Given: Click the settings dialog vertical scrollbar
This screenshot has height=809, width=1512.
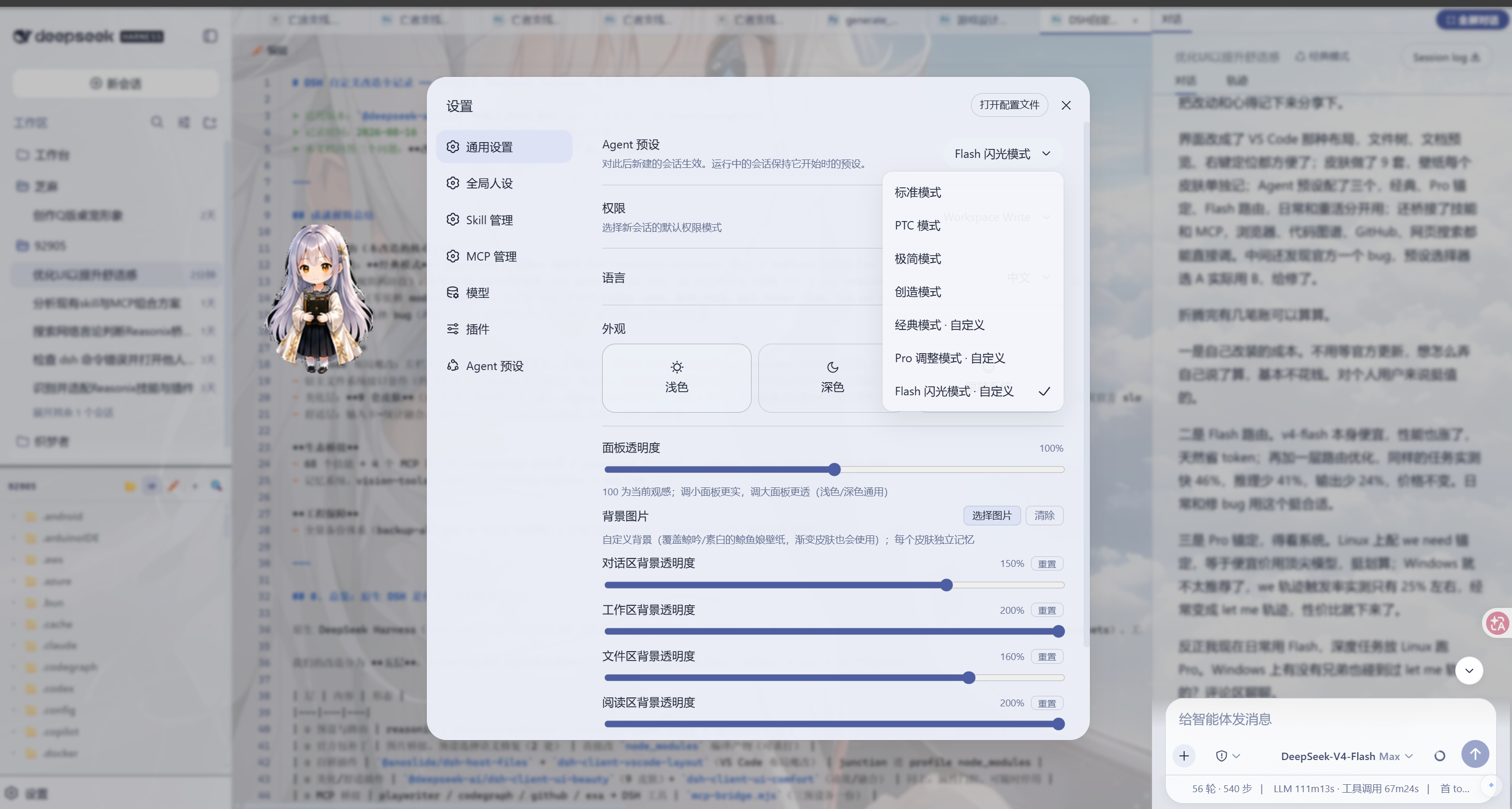Looking at the screenshot, I should tap(1086, 385).
